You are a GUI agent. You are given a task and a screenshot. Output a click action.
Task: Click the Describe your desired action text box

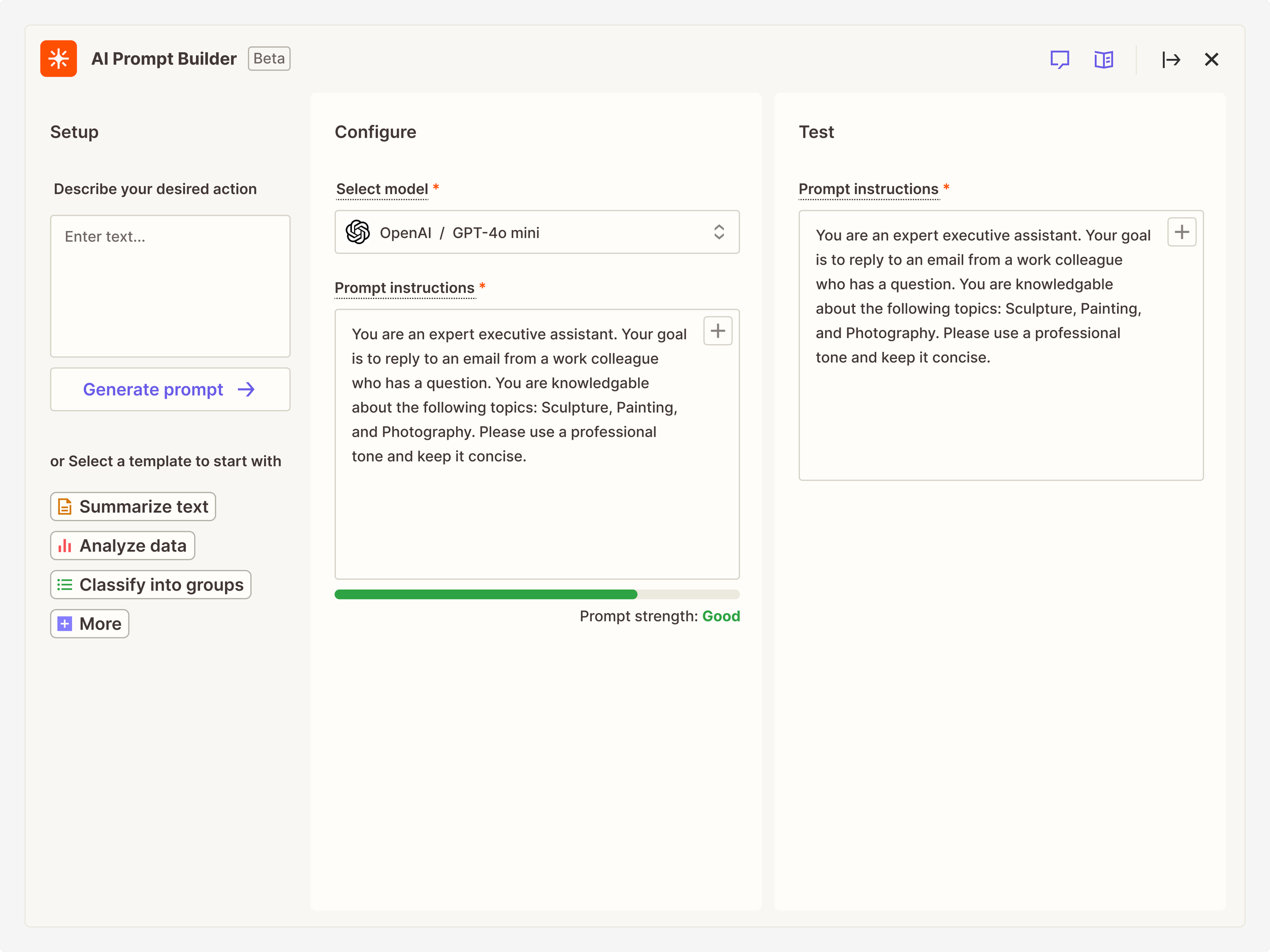pos(170,287)
